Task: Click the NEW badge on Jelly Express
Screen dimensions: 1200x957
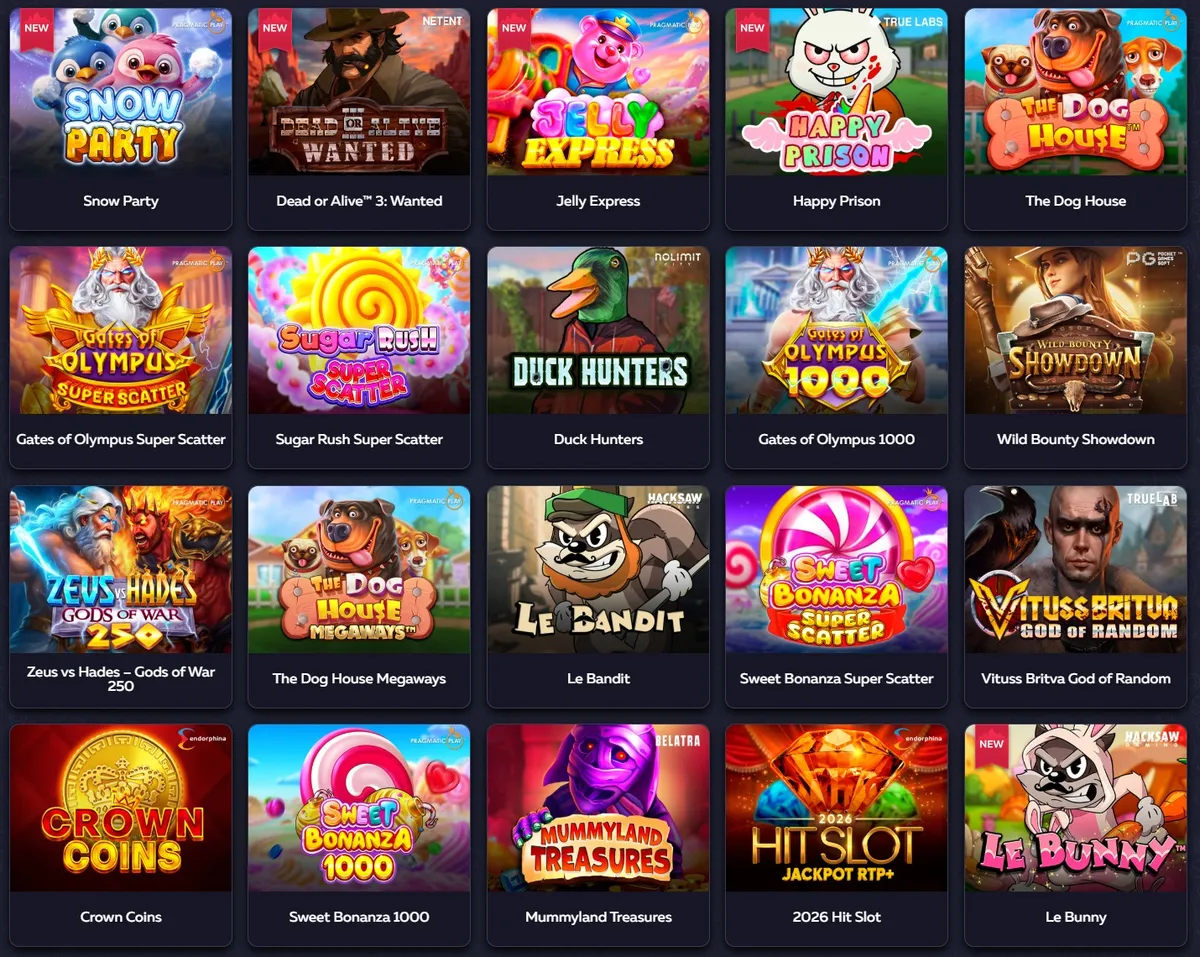Action: 514,28
